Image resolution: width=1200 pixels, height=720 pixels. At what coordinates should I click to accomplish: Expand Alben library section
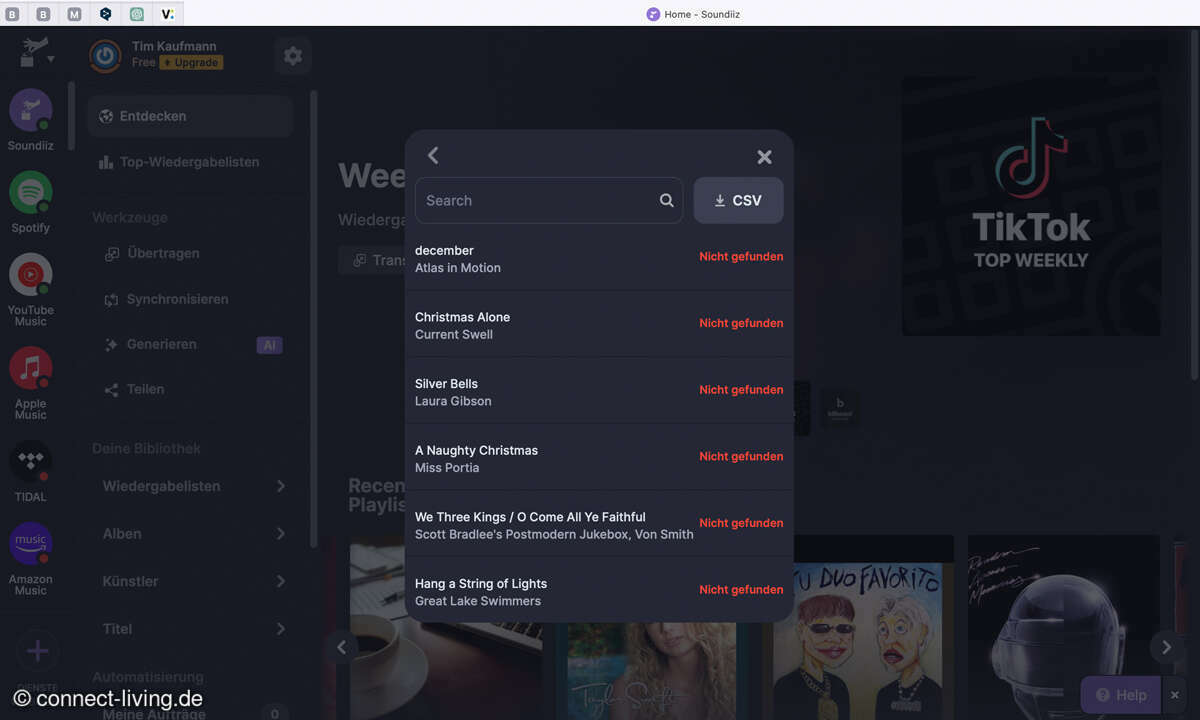(x=194, y=534)
